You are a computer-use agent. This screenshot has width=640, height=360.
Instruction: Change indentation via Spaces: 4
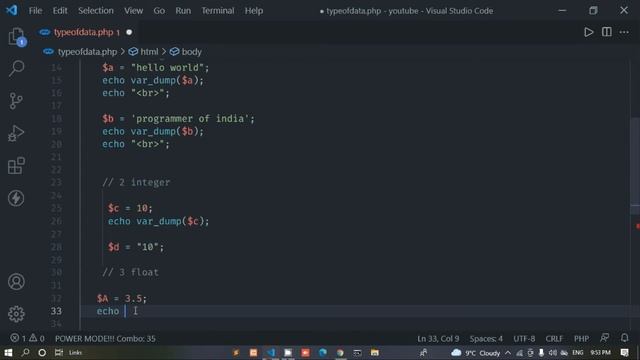[x=486, y=338]
